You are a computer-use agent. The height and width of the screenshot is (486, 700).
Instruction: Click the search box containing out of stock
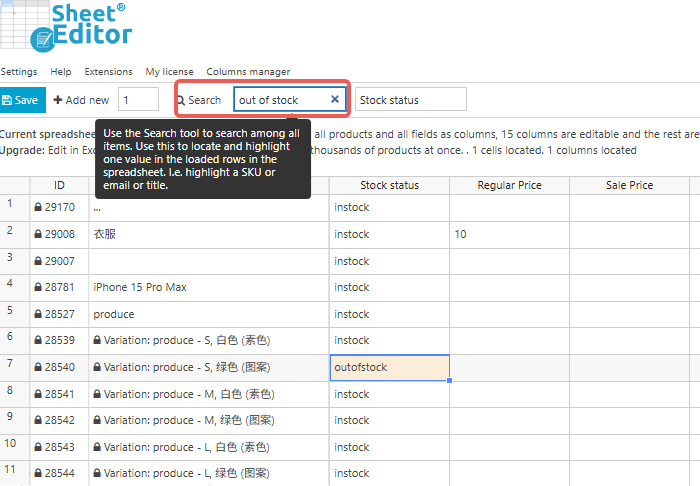[280, 100]
